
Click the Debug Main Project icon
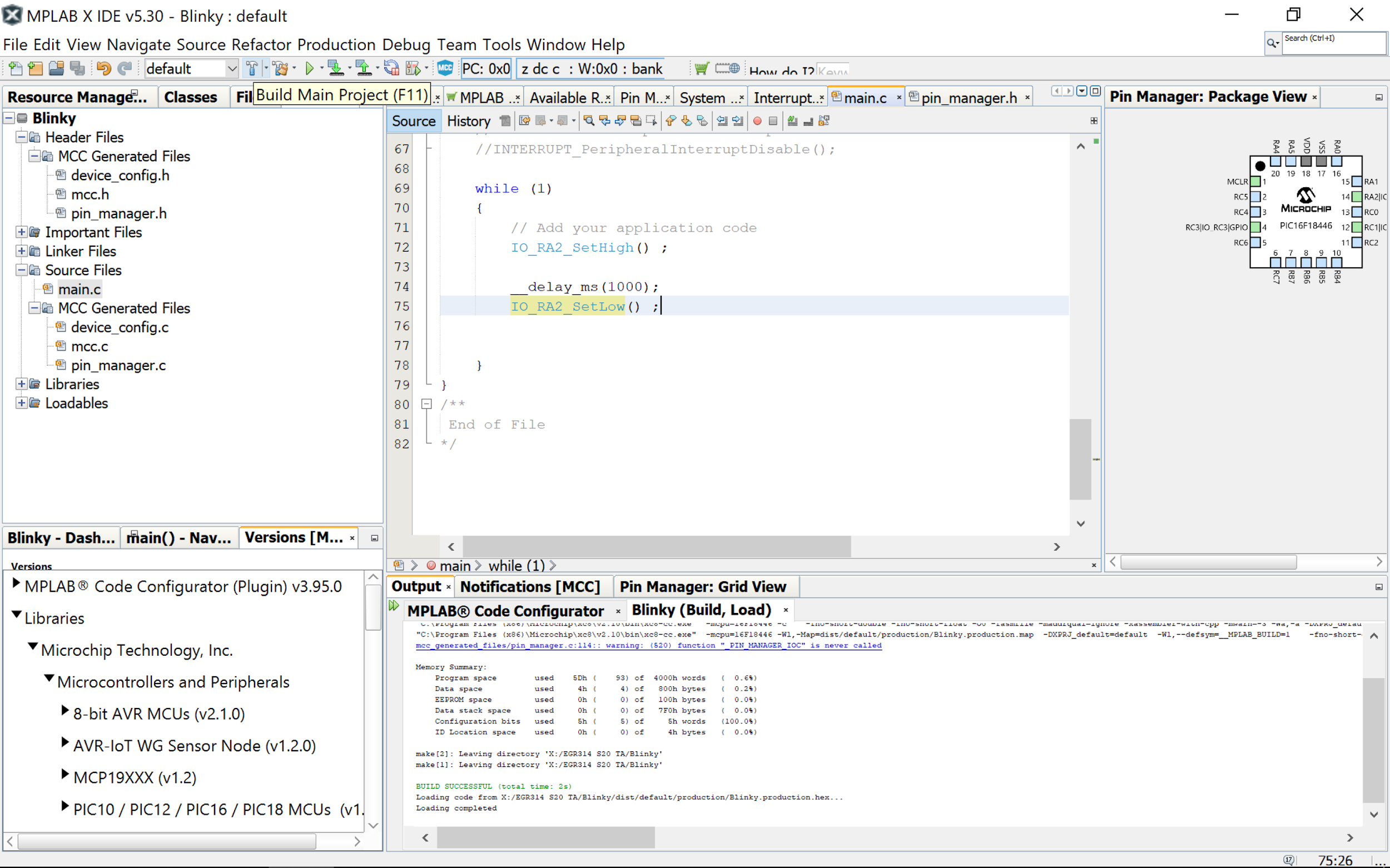(413, 69)
